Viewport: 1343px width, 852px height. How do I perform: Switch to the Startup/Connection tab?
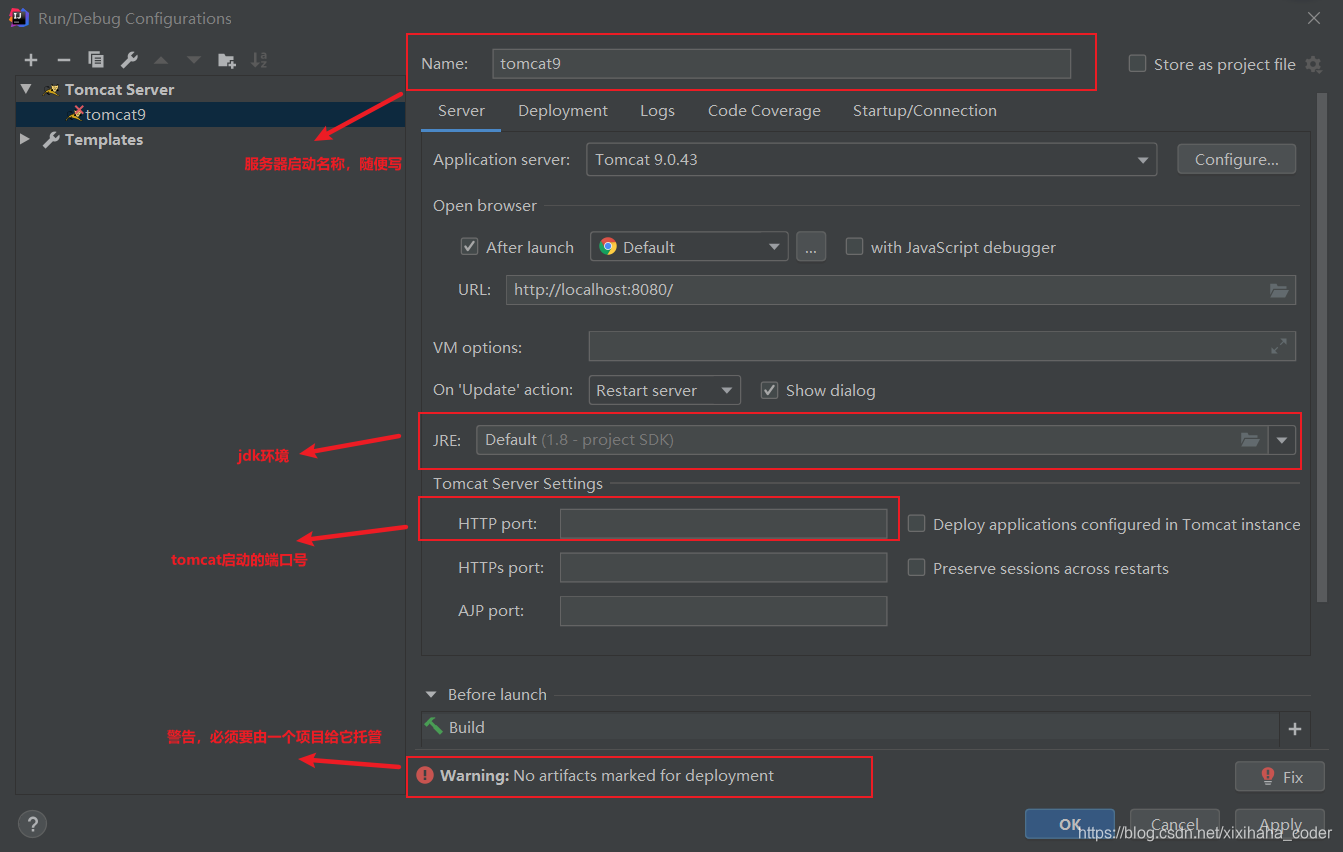(x=924, y=111)
